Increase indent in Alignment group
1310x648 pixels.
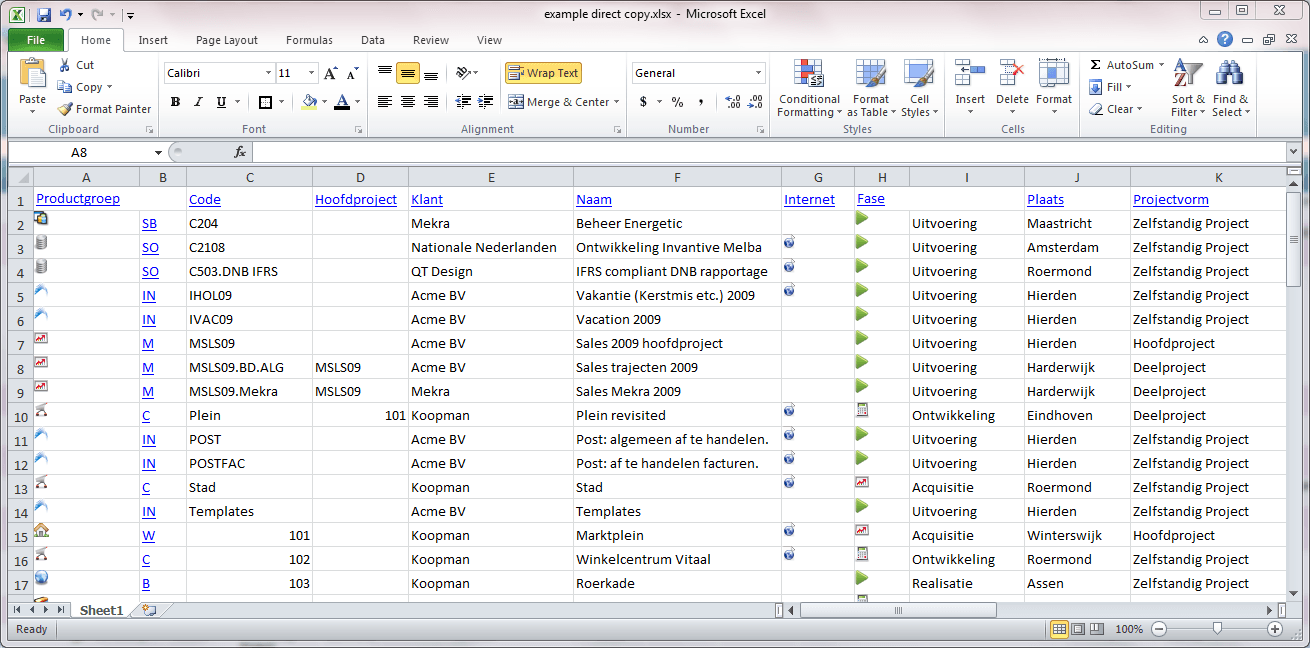(484, 102)
